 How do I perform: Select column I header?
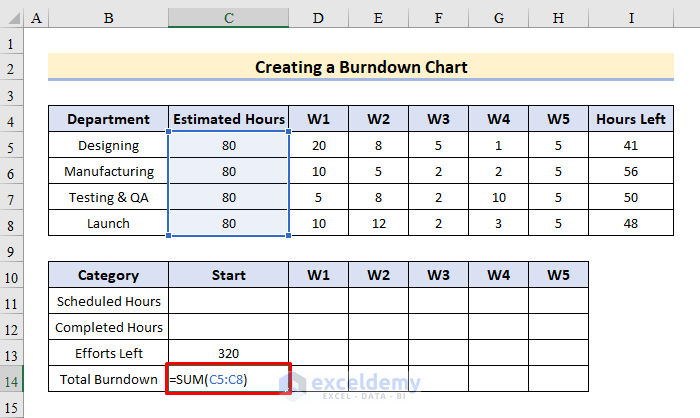pos(630,18)
